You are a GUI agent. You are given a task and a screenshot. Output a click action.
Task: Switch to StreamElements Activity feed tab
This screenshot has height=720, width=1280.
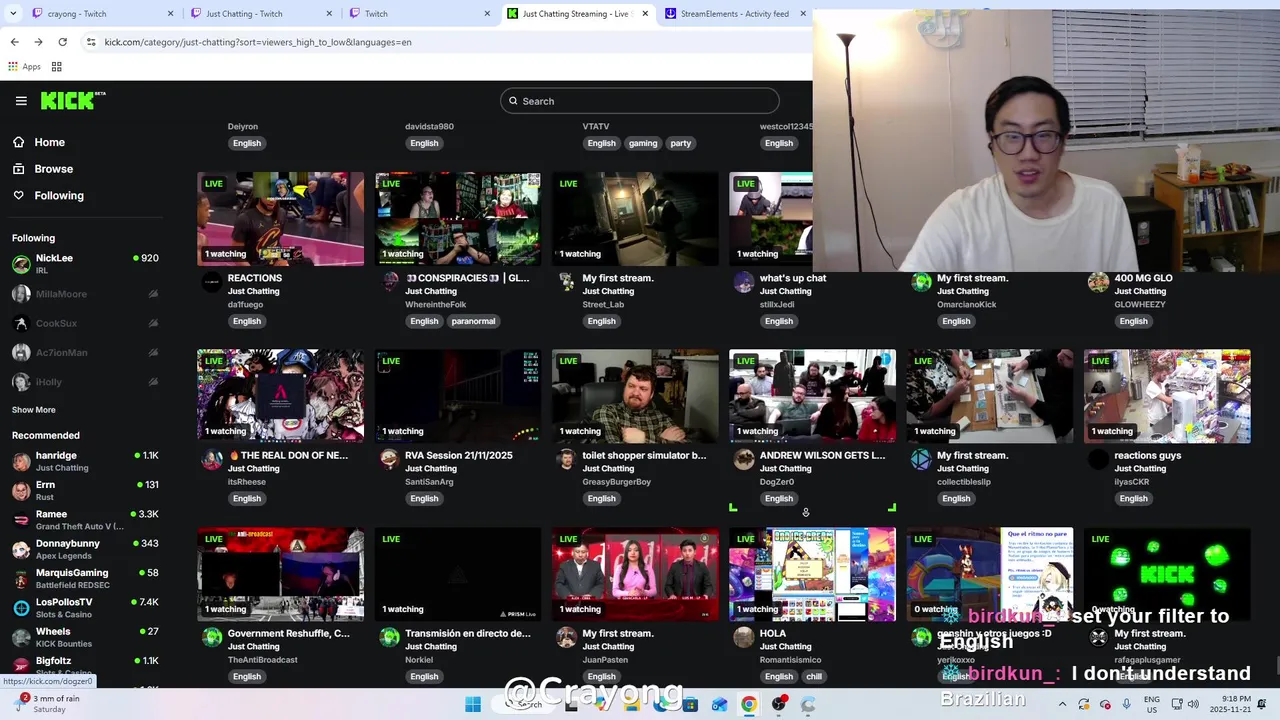click(x=735, y=14)
